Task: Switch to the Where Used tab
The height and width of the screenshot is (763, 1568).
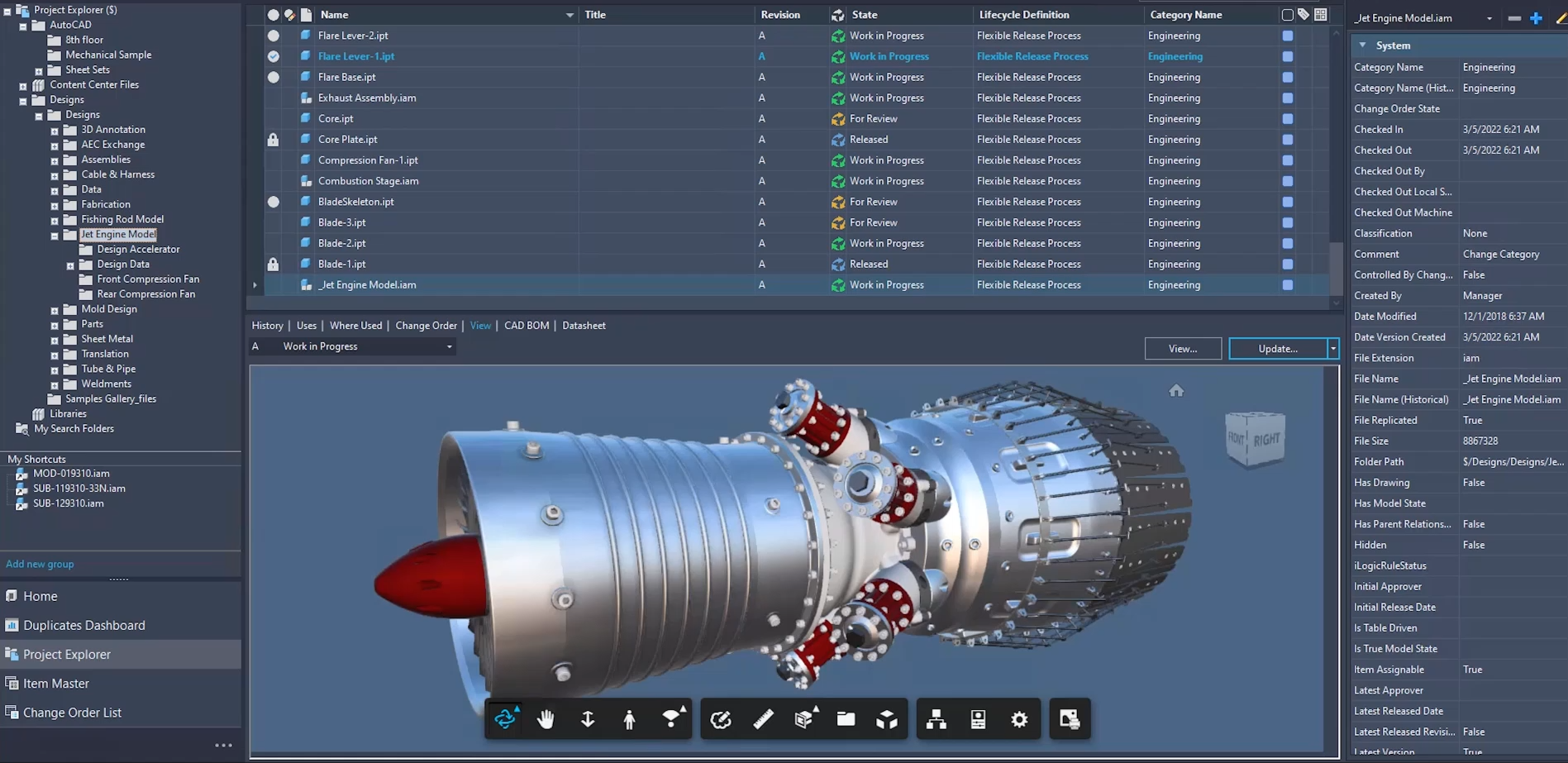Action: pyautogui.click(x=356, y=326)
